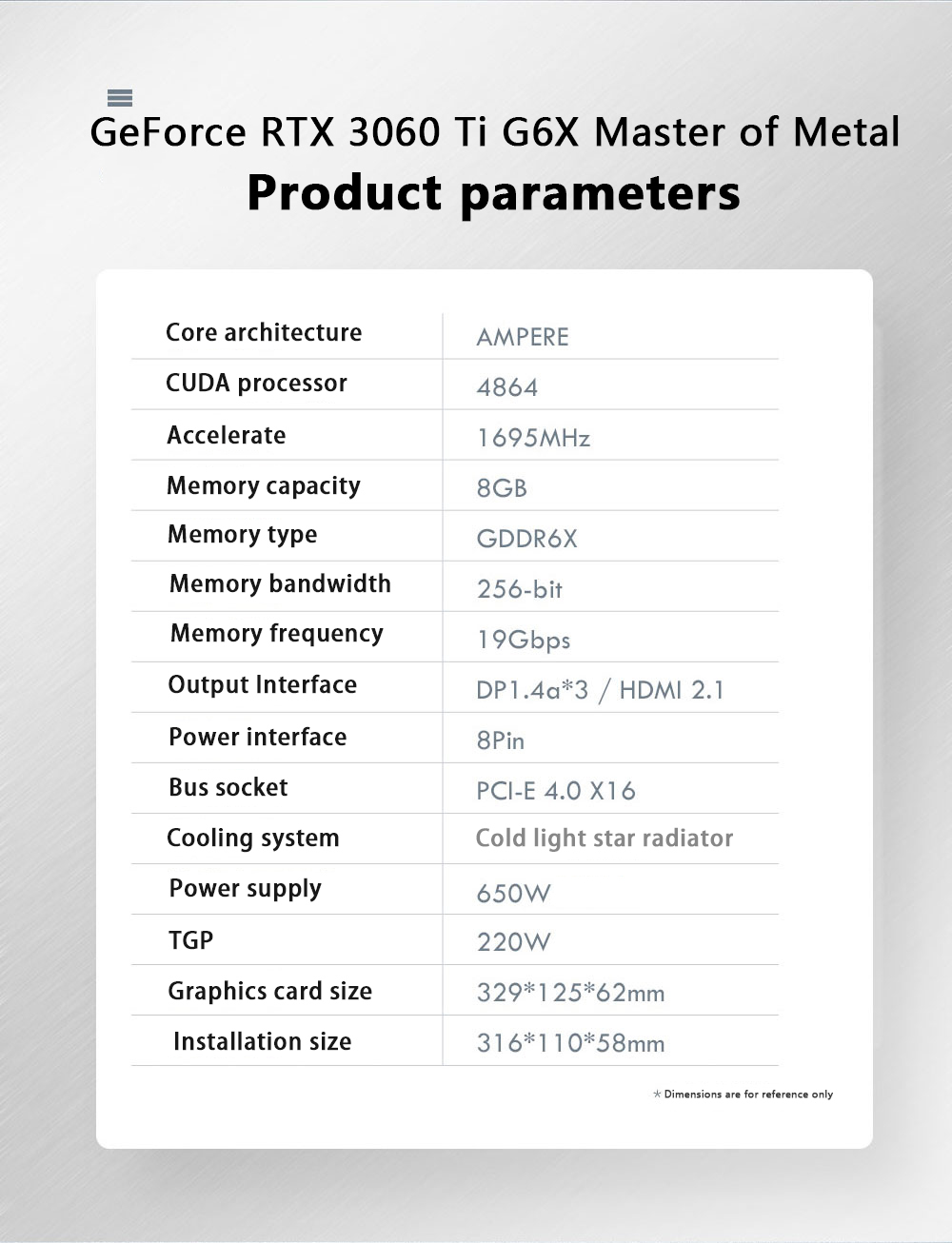Click the DP1.4a*3 / HDMI 2.1 value
Screen dimensions: 952x1243
tap(600, 690)
